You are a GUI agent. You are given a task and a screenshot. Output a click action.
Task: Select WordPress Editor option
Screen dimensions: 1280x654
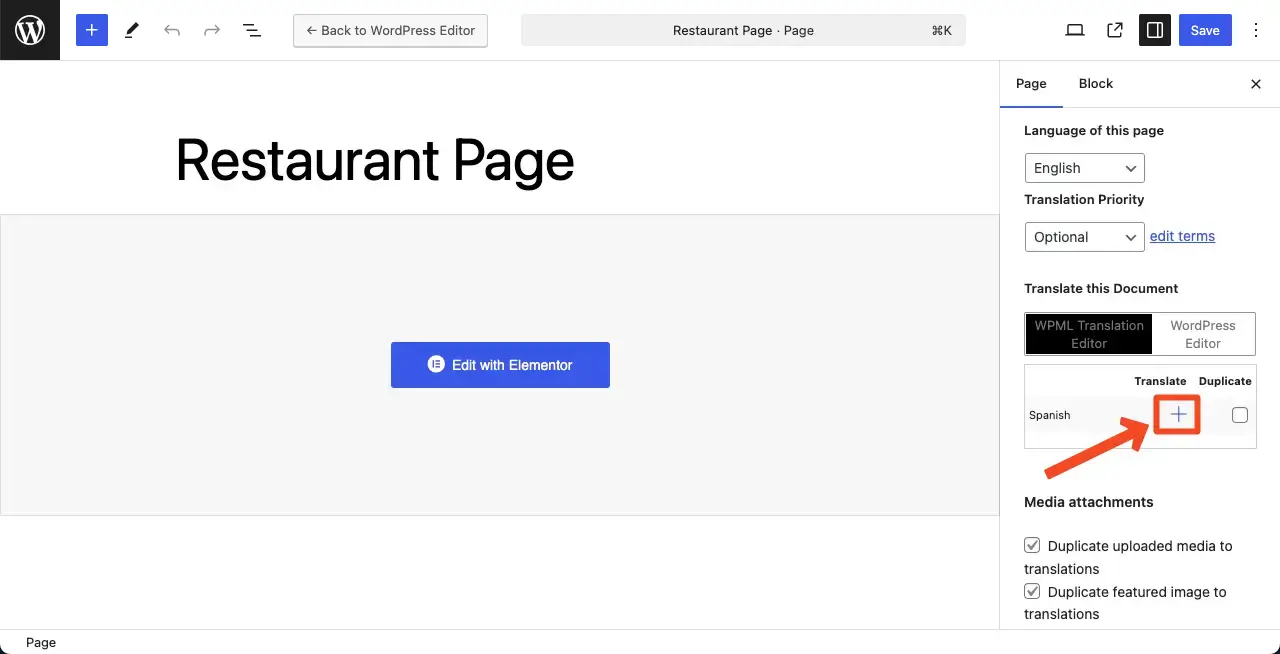point(1203,334)
